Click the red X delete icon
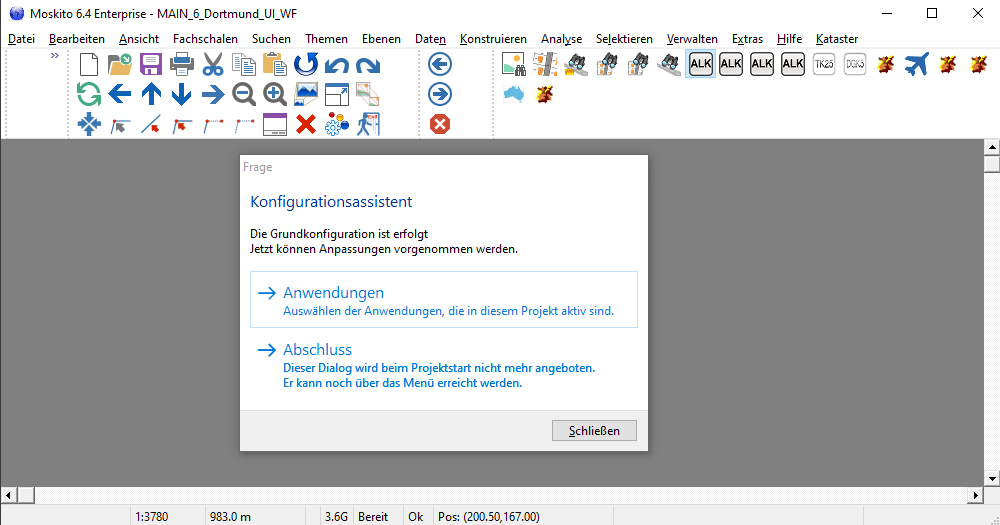Viewport: 1000px width, 525px height. (x=306, y=125)
